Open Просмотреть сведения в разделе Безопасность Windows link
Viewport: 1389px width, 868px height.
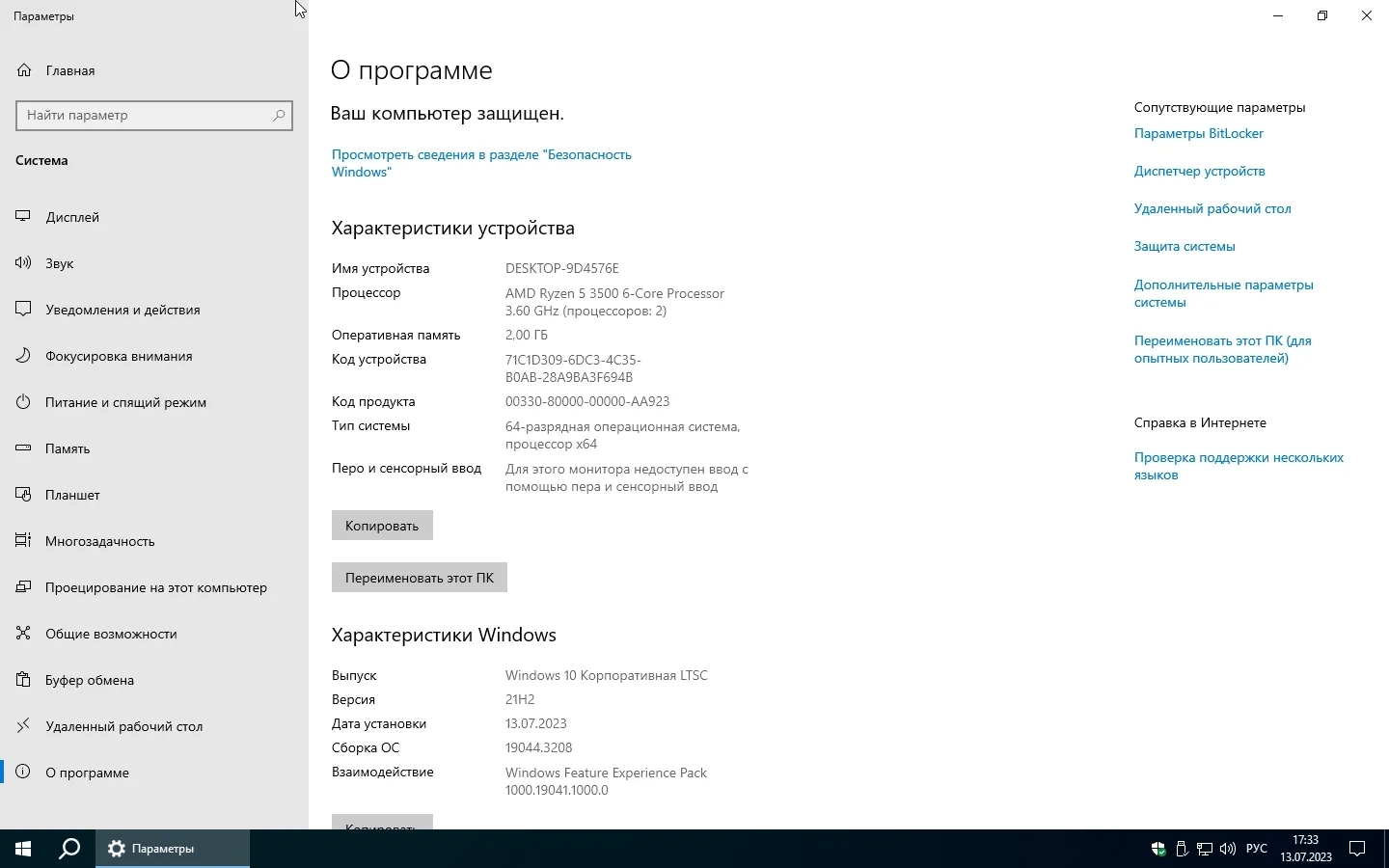481,163
